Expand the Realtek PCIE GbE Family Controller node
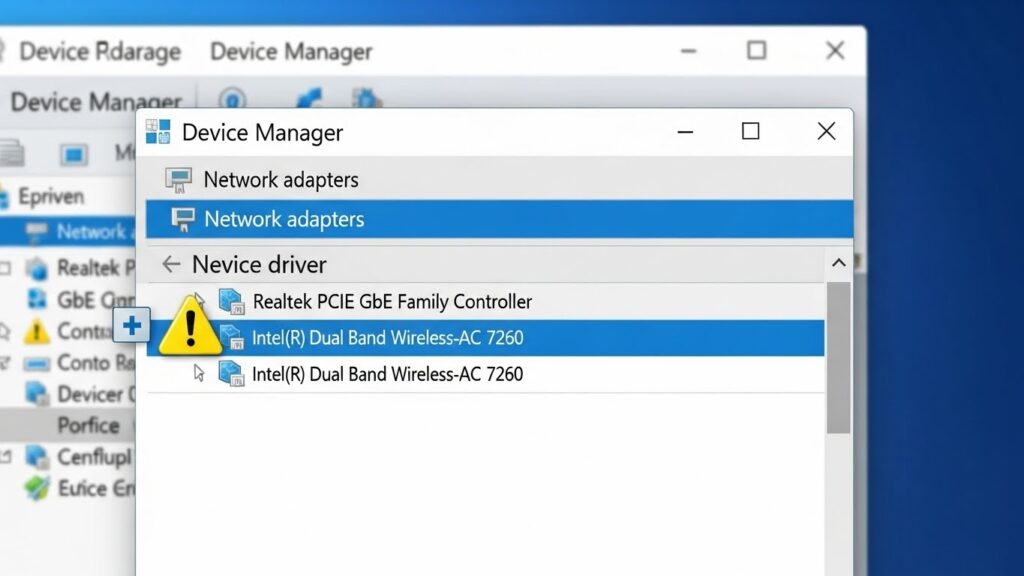This screenshot has width=1024, height=576. click(x=199, y=300)
